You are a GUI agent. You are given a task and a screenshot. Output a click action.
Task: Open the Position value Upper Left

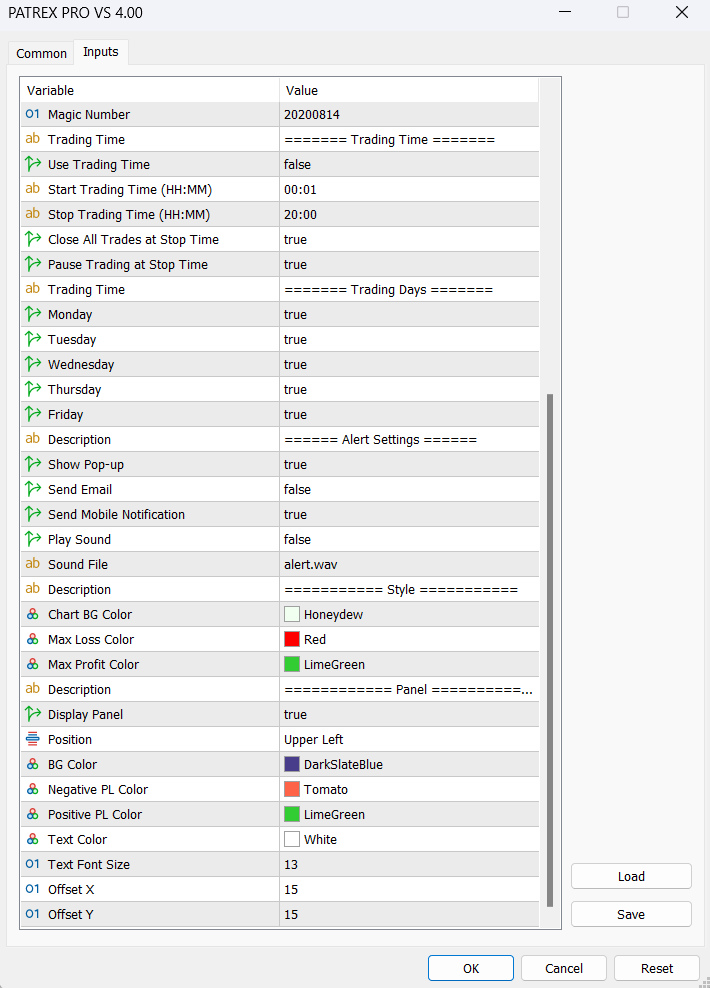409,740
